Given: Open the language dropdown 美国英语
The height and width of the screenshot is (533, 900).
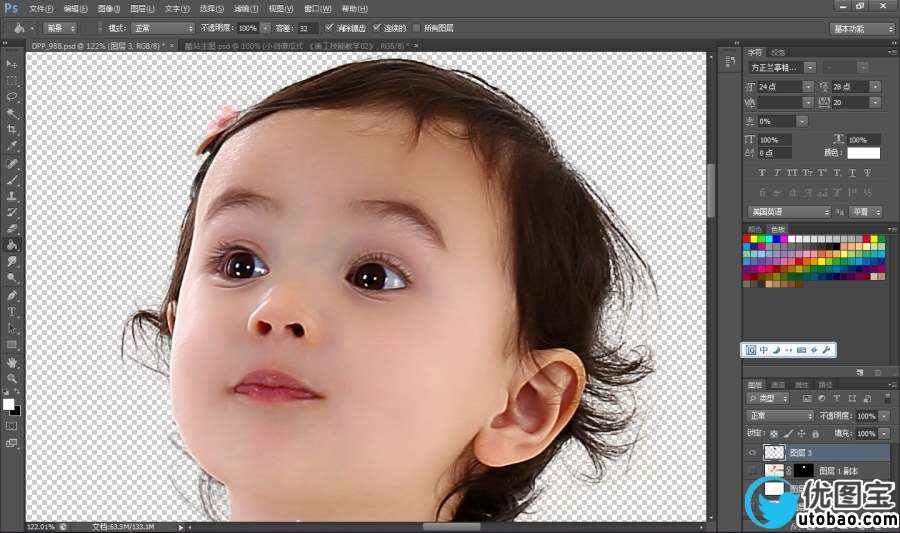Looking at the screenshot, I should 789,212.
